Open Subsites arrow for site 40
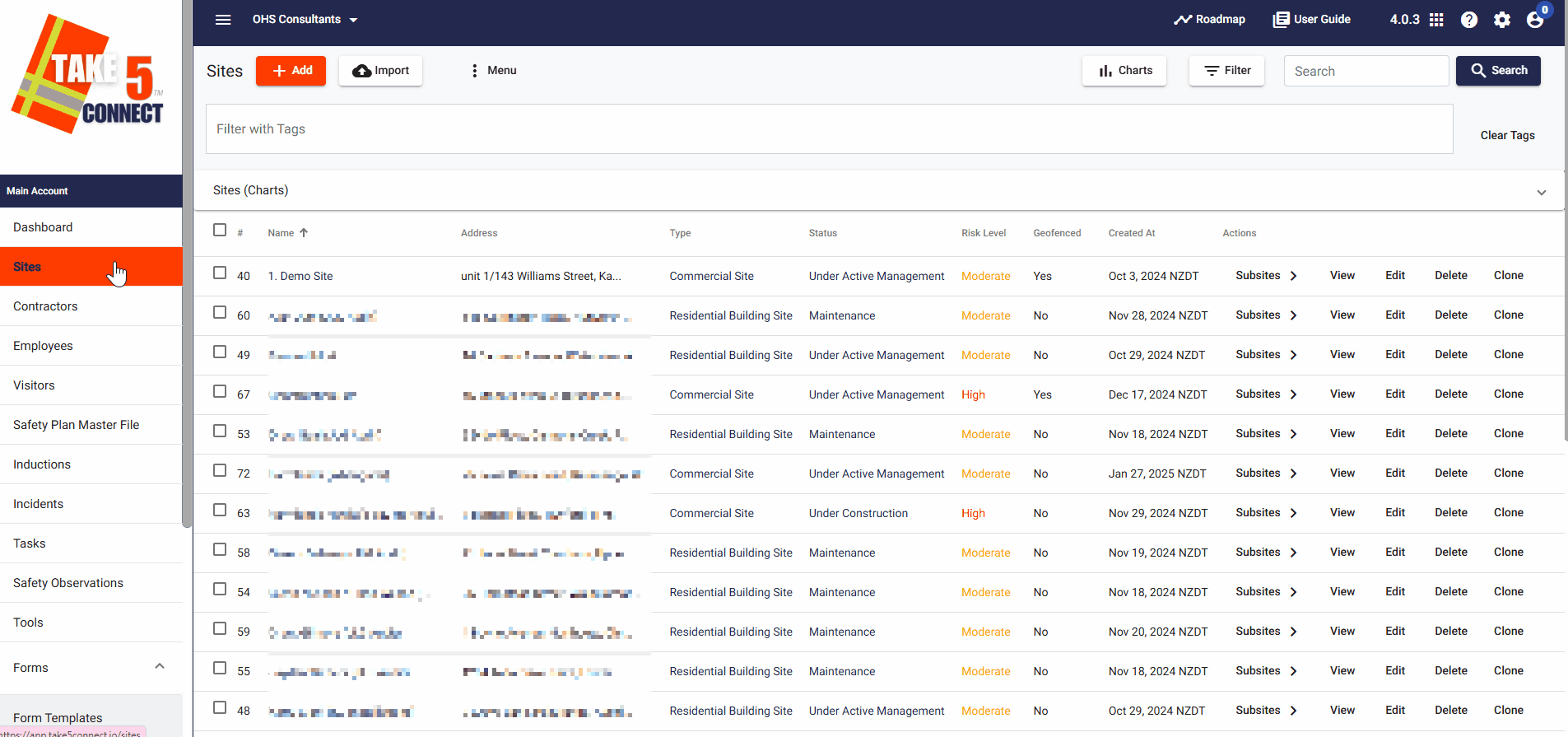 coord(1293,276)
